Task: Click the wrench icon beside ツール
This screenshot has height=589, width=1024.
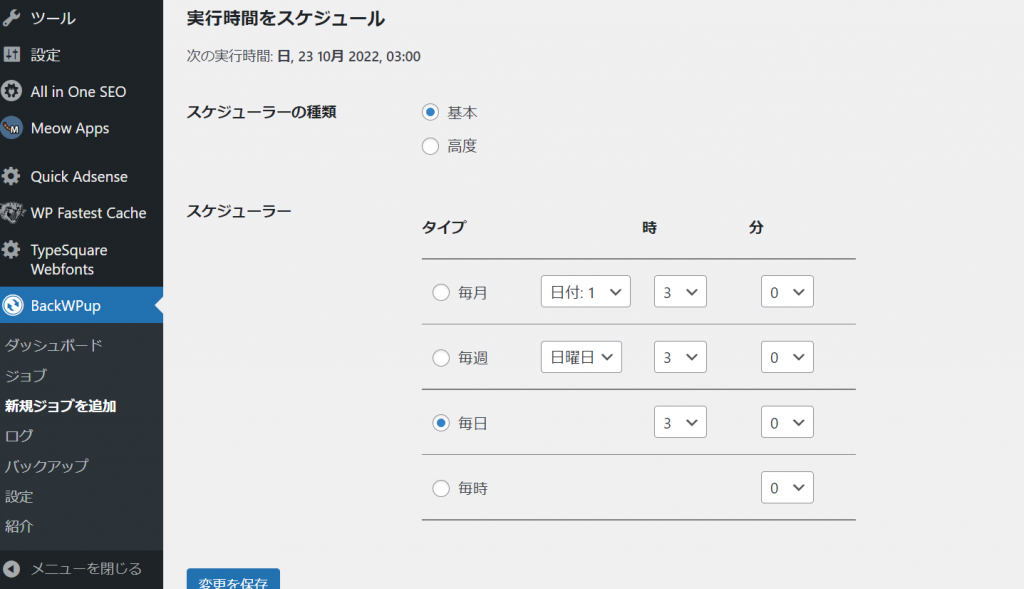Action: [x=12, y=19]
